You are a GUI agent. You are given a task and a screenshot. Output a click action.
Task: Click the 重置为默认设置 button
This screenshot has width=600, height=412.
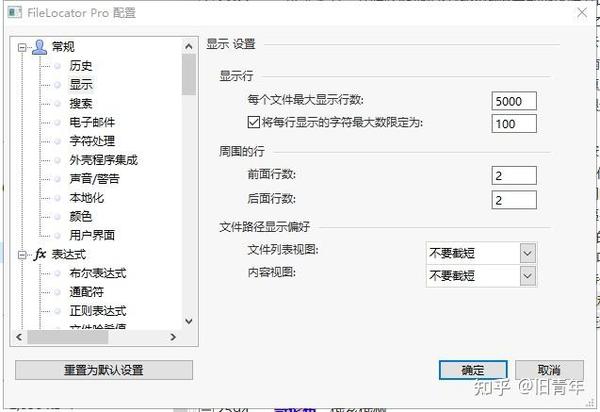[104, 370]
